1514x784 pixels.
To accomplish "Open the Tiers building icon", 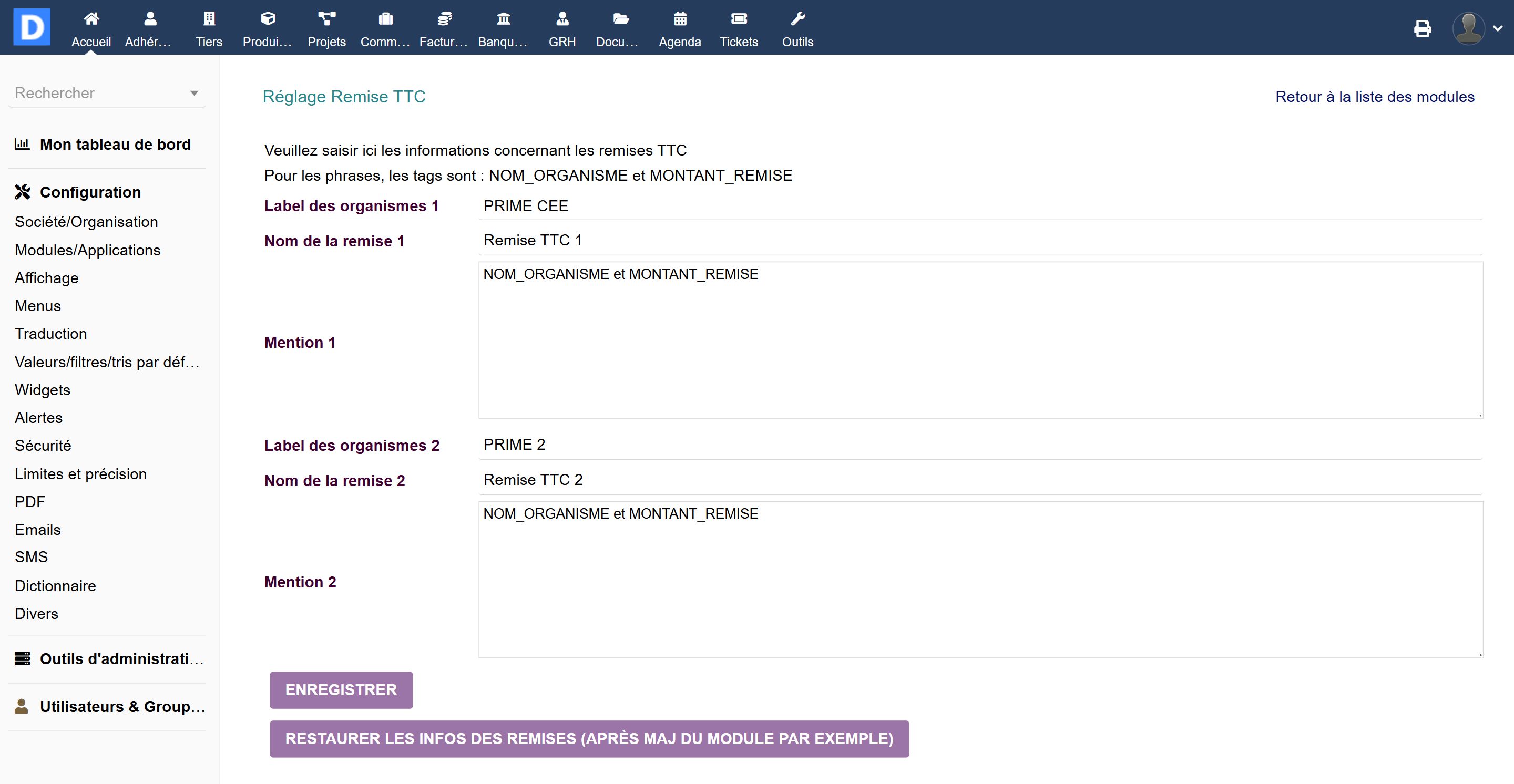I will [x=209, y=19].
